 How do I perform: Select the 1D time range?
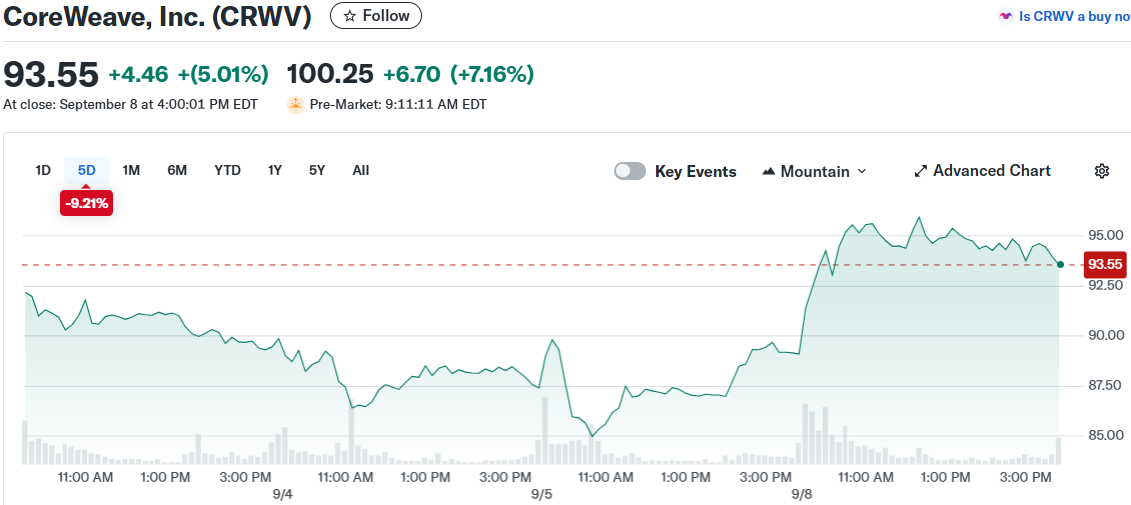point(43,171)
